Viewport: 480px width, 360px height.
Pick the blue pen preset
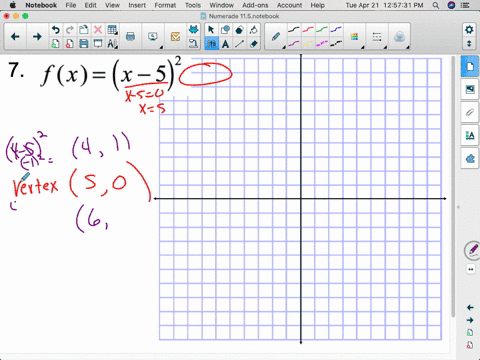(336, 30)
